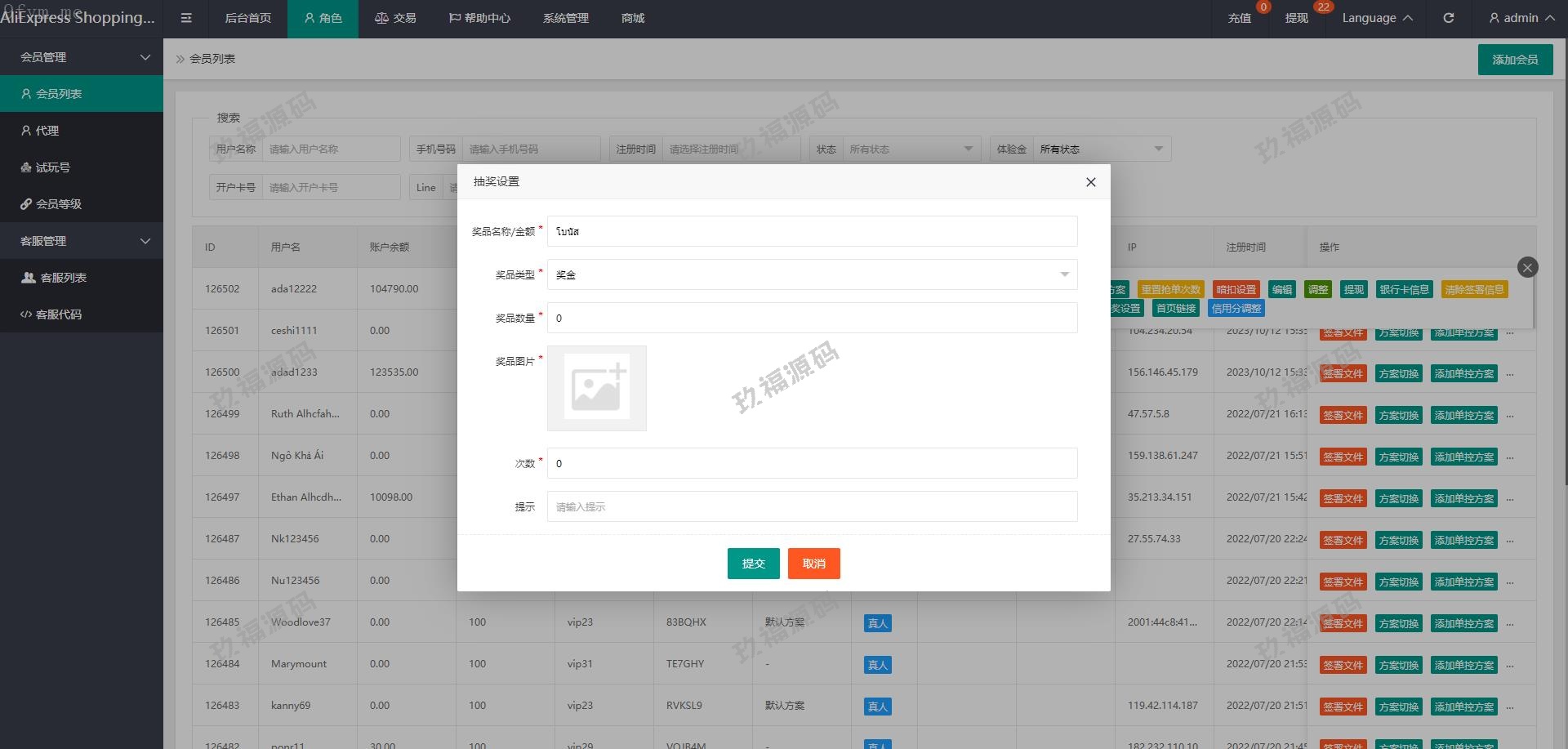Open 代理 in the sidebar

[82, 131]
